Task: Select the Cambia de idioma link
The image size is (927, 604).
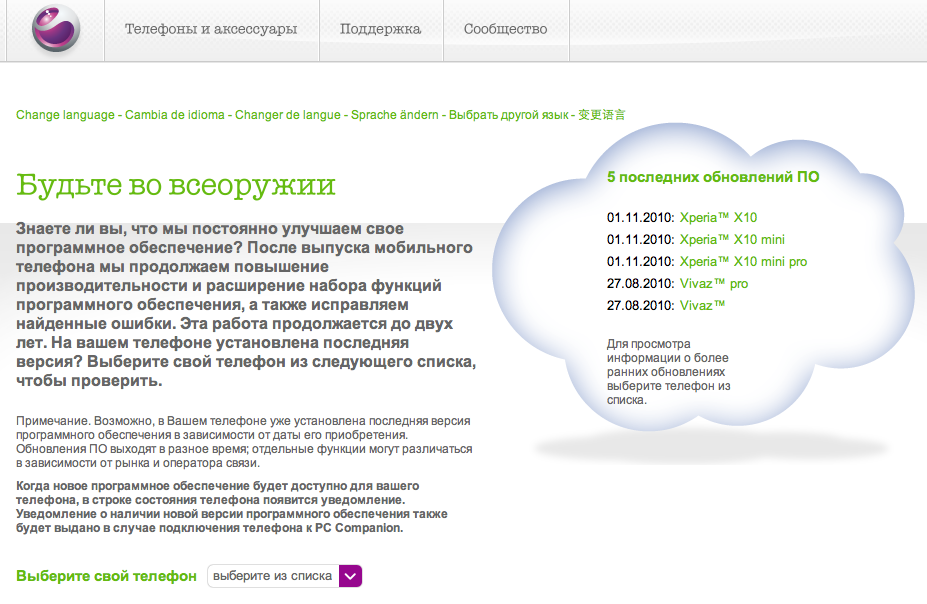Action: (174, 115)
